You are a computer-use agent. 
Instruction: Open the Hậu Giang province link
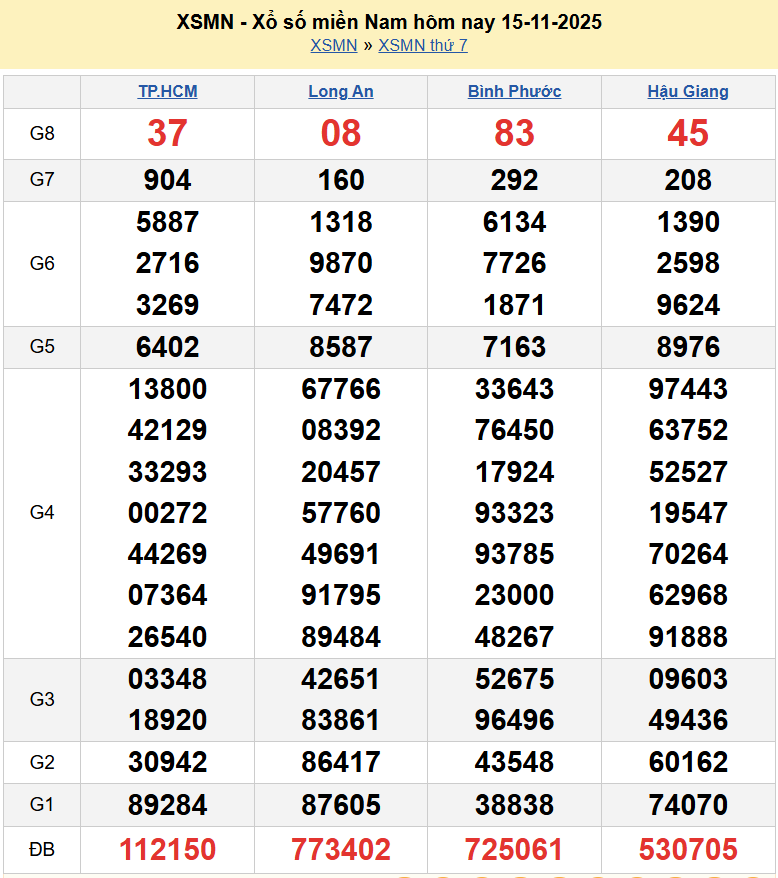(x=688, y=91)
